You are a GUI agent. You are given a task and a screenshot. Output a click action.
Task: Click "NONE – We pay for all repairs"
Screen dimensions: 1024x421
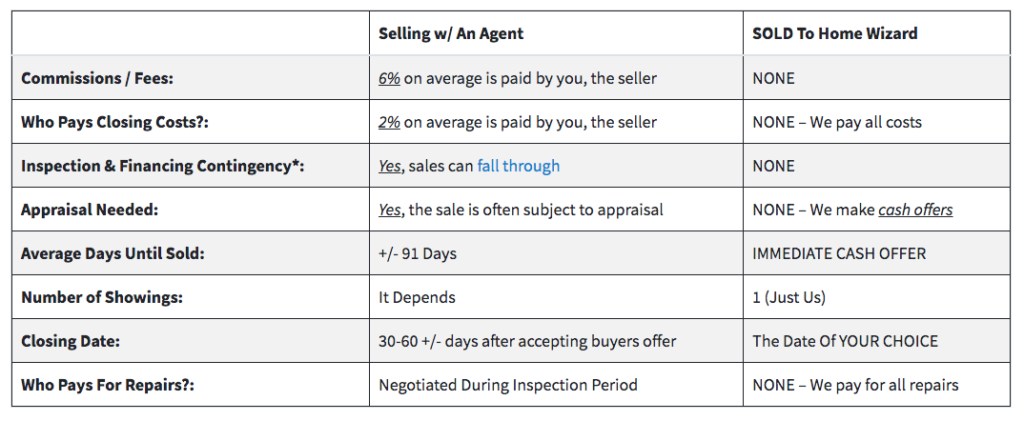pos(856,385)
